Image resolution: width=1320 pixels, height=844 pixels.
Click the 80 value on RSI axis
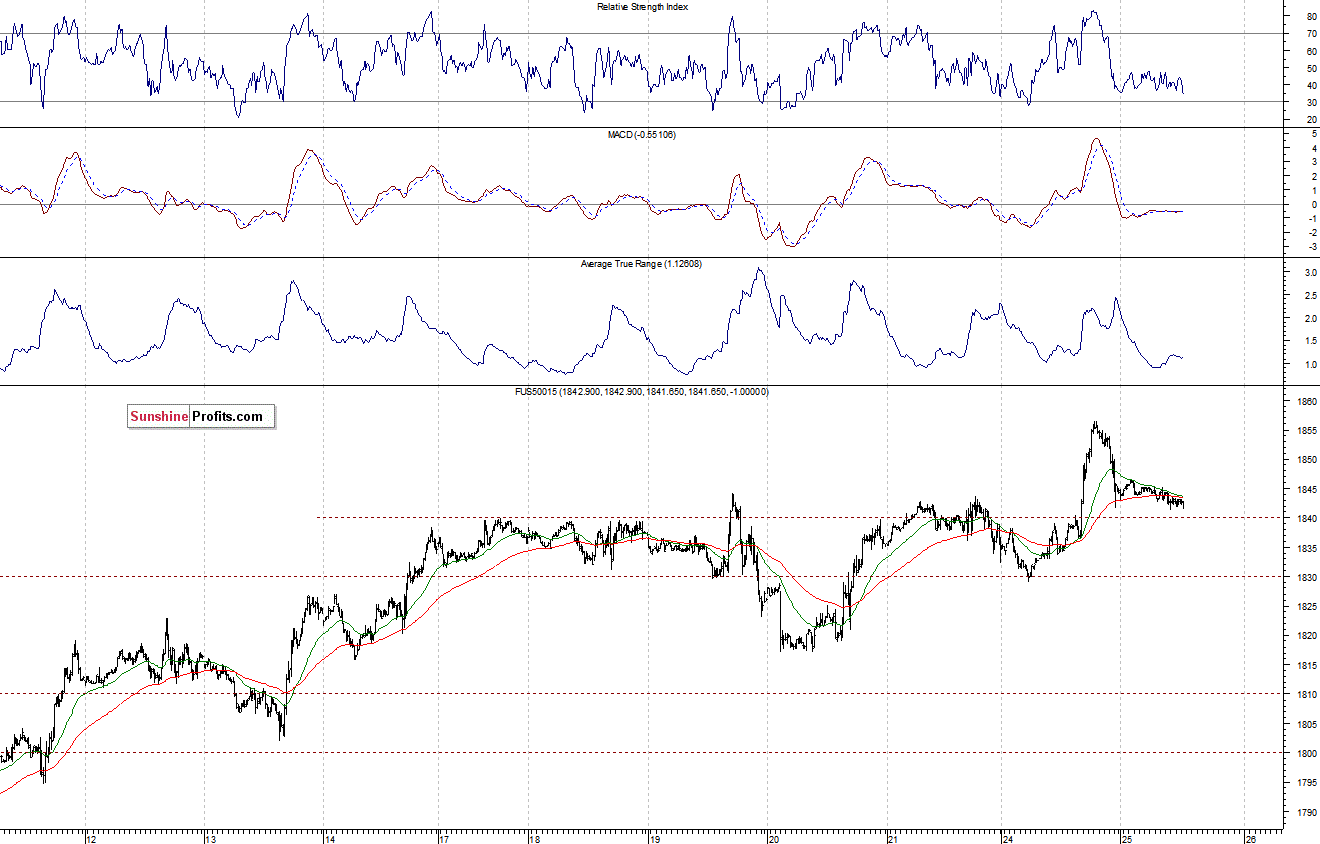[x=1310, y=17]
